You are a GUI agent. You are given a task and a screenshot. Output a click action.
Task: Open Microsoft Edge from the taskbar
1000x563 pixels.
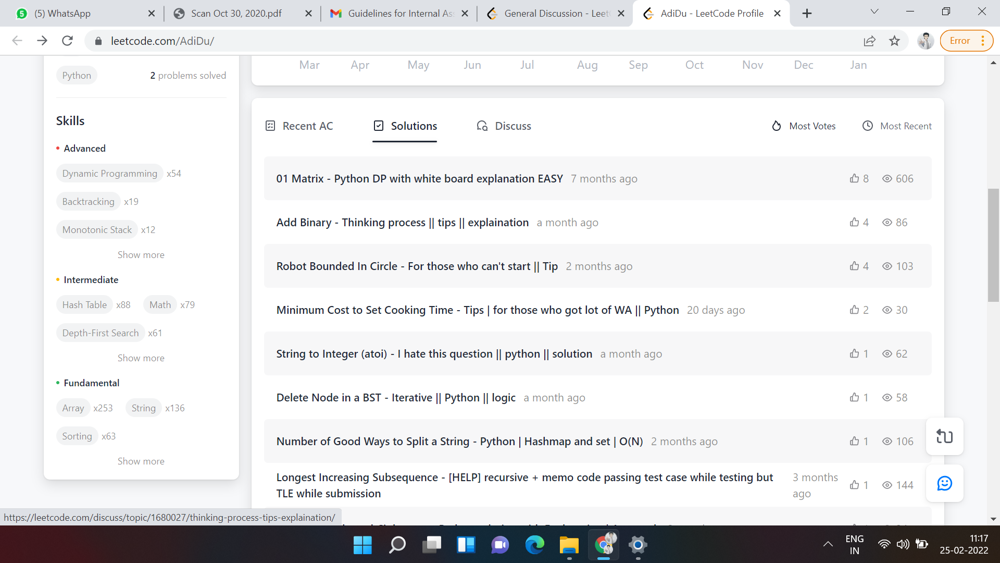pos(534,545)
